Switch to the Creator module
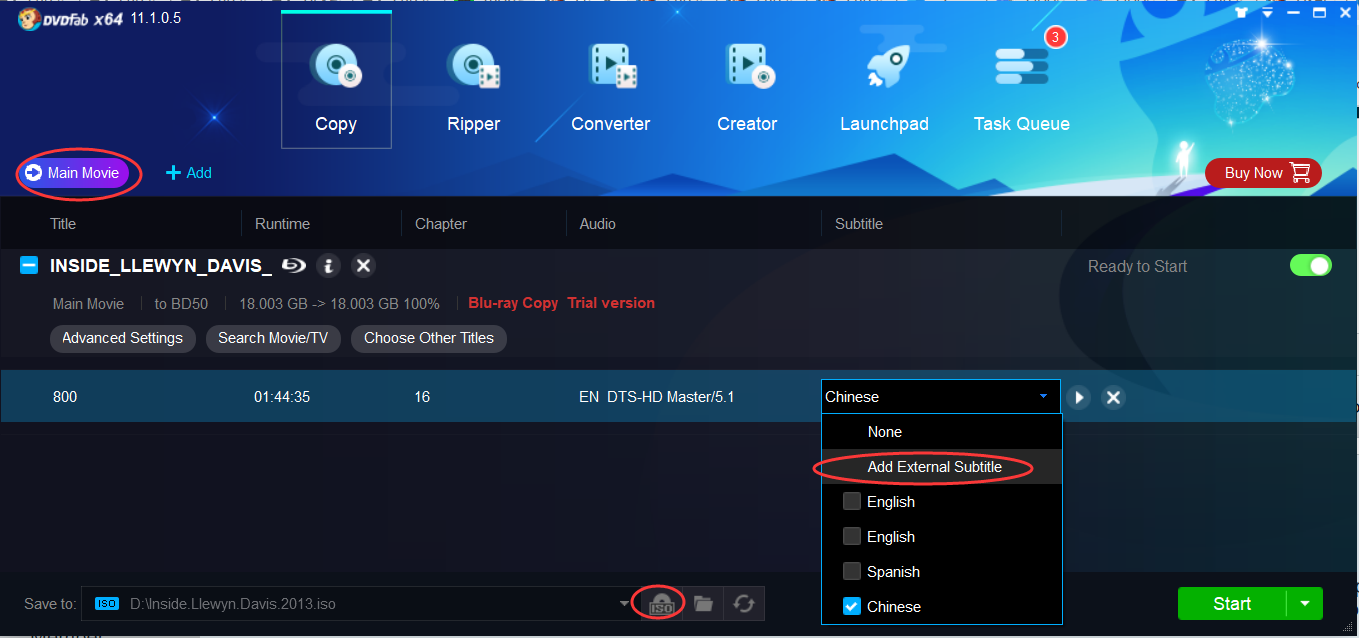Screen dimensions: 1359x638 (747, 88)
